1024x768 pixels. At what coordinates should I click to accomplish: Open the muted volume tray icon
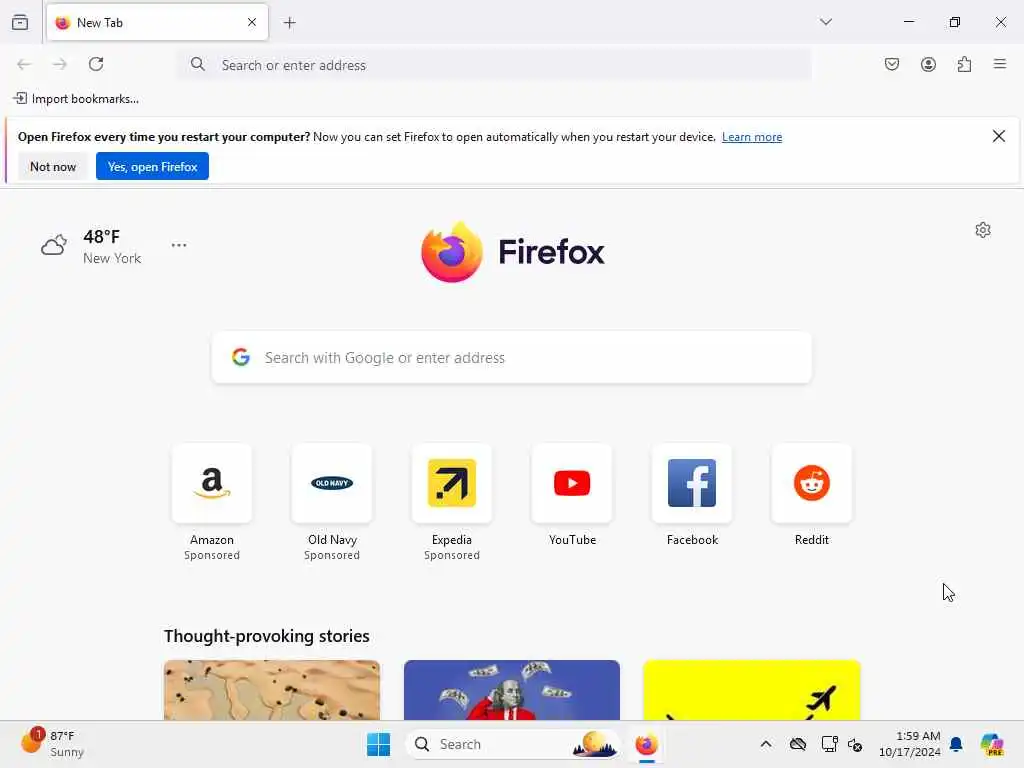pos(855,744)
